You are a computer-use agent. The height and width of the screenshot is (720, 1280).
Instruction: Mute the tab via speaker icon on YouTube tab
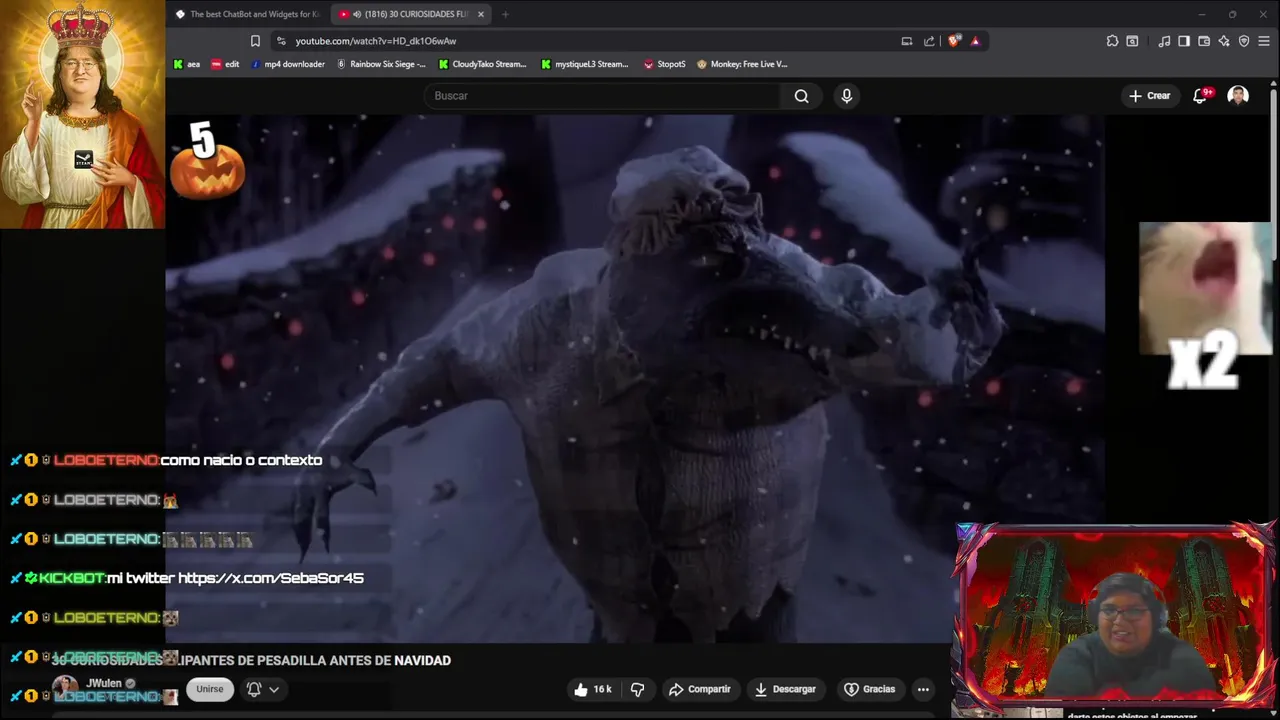click(x=357, y=14)
